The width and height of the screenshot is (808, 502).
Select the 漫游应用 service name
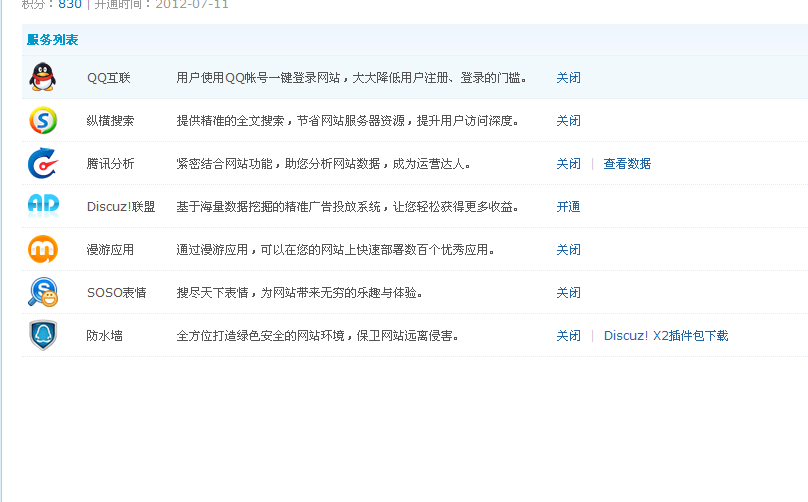click(x=110, y=250)
